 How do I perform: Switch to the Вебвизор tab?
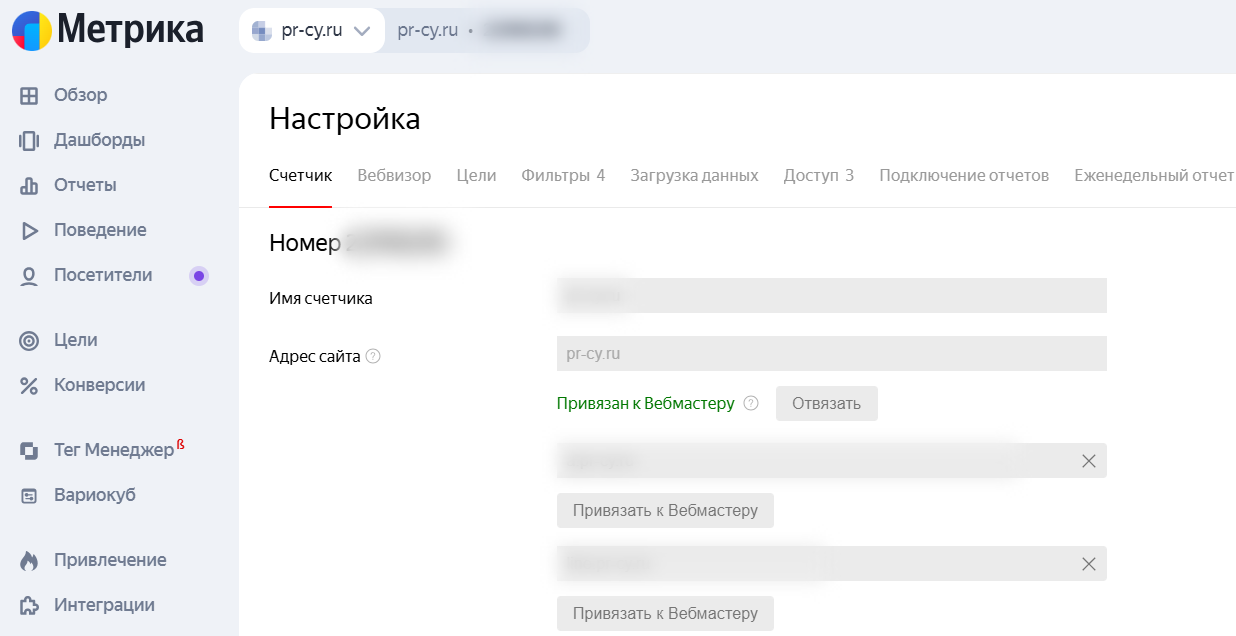tap(394, 176)
